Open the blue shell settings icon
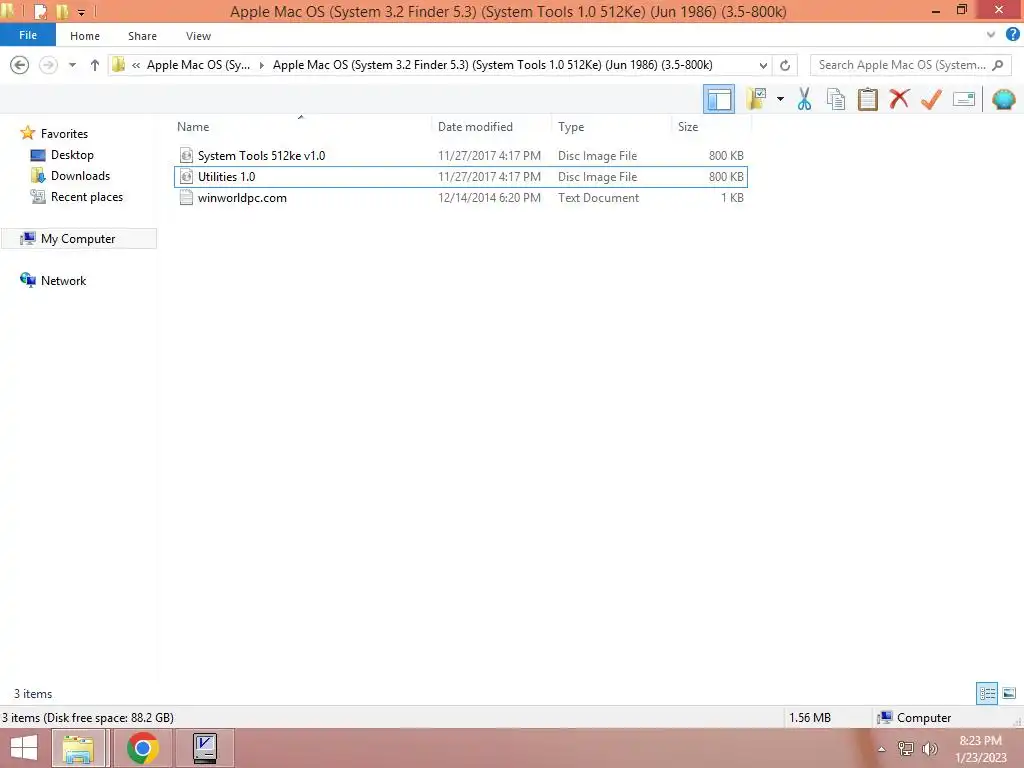The image size is (1024, 768). (1004, 99)
